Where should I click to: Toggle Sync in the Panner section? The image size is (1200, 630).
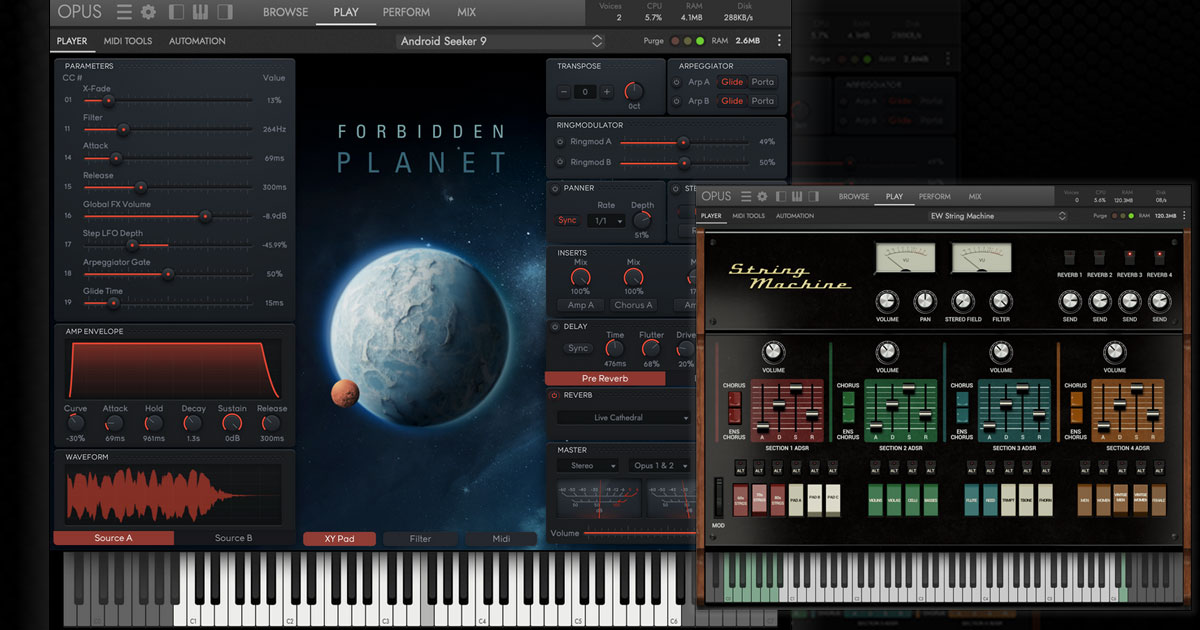(566, 219)
